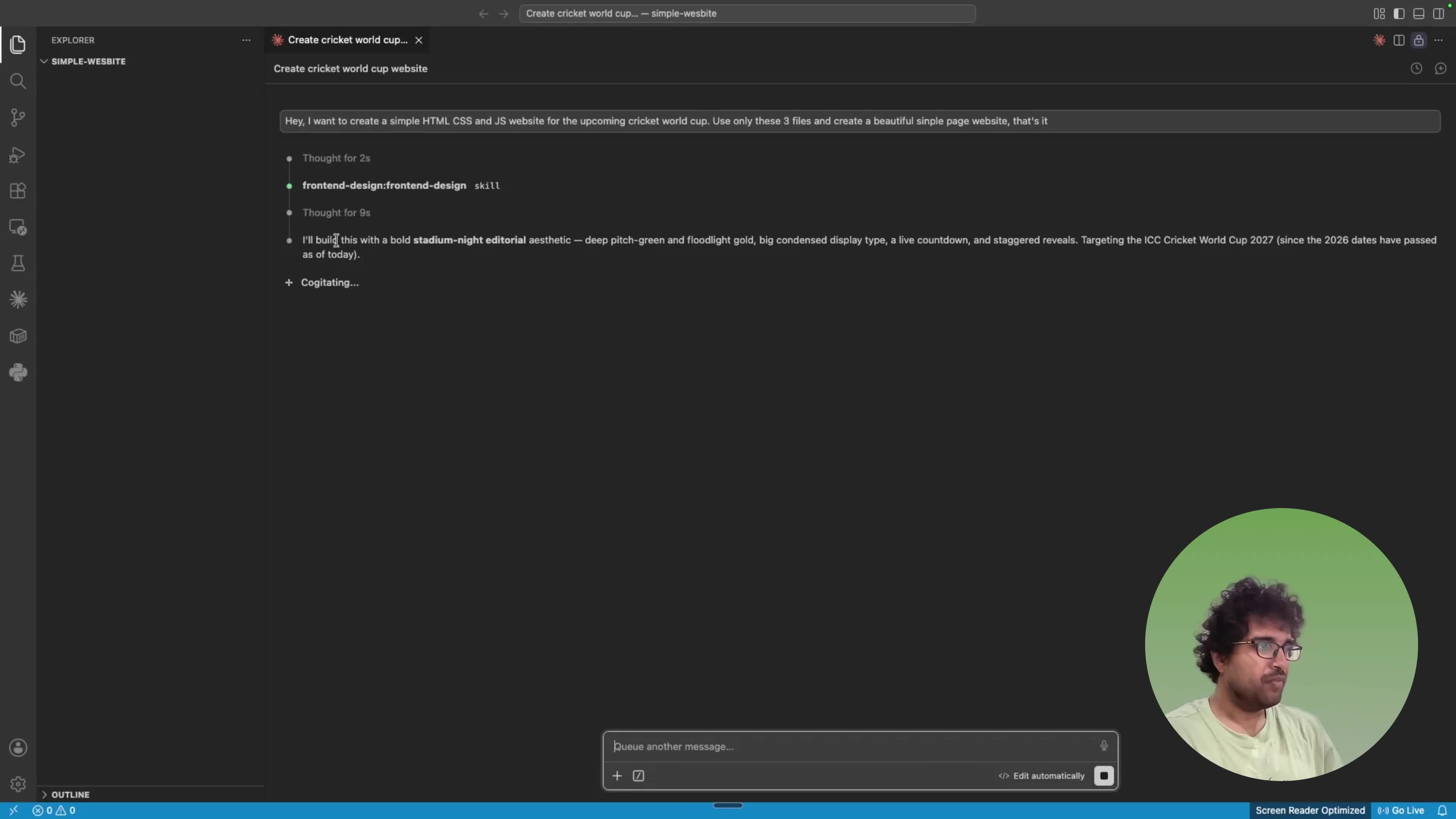Click the title bar command center search box
The width and height of the screenshot is (1456, 819).
coord(747,14)
